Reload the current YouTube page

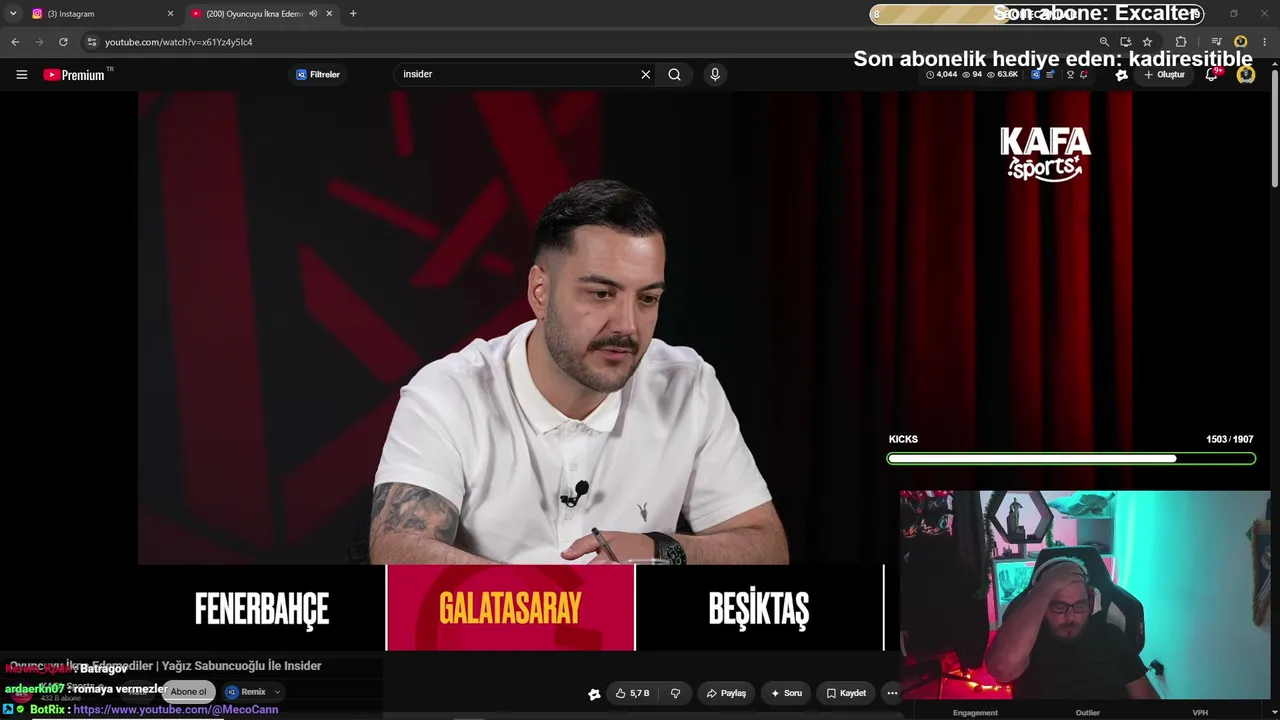click(x=63, y=42)
